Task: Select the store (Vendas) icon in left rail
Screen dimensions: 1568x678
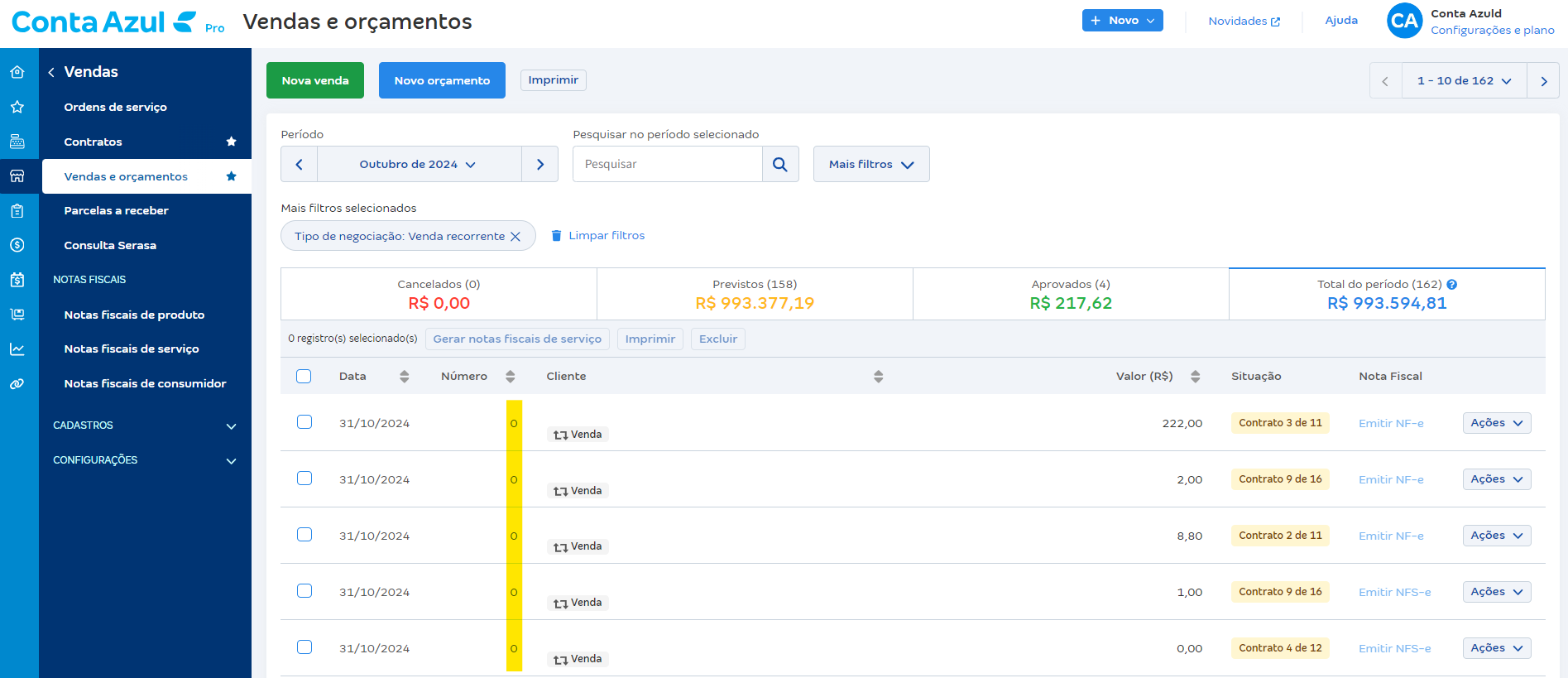Action: click(17, 176)
